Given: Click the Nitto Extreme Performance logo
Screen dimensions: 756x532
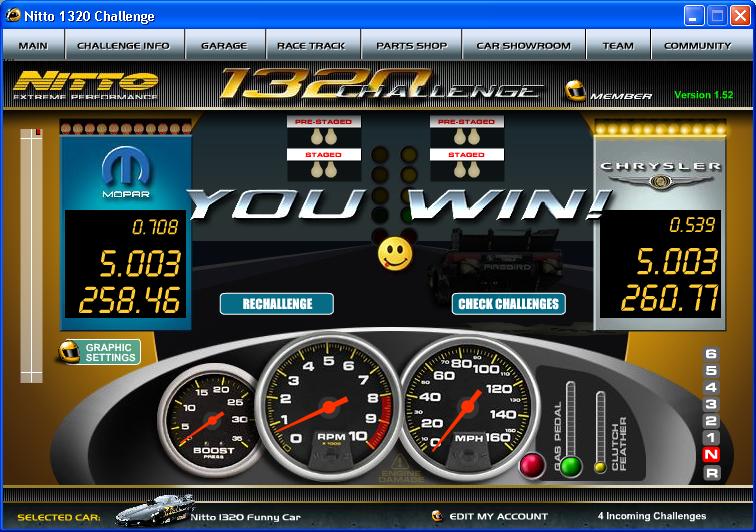Looking at the screenshot, I should click(86, 85).
